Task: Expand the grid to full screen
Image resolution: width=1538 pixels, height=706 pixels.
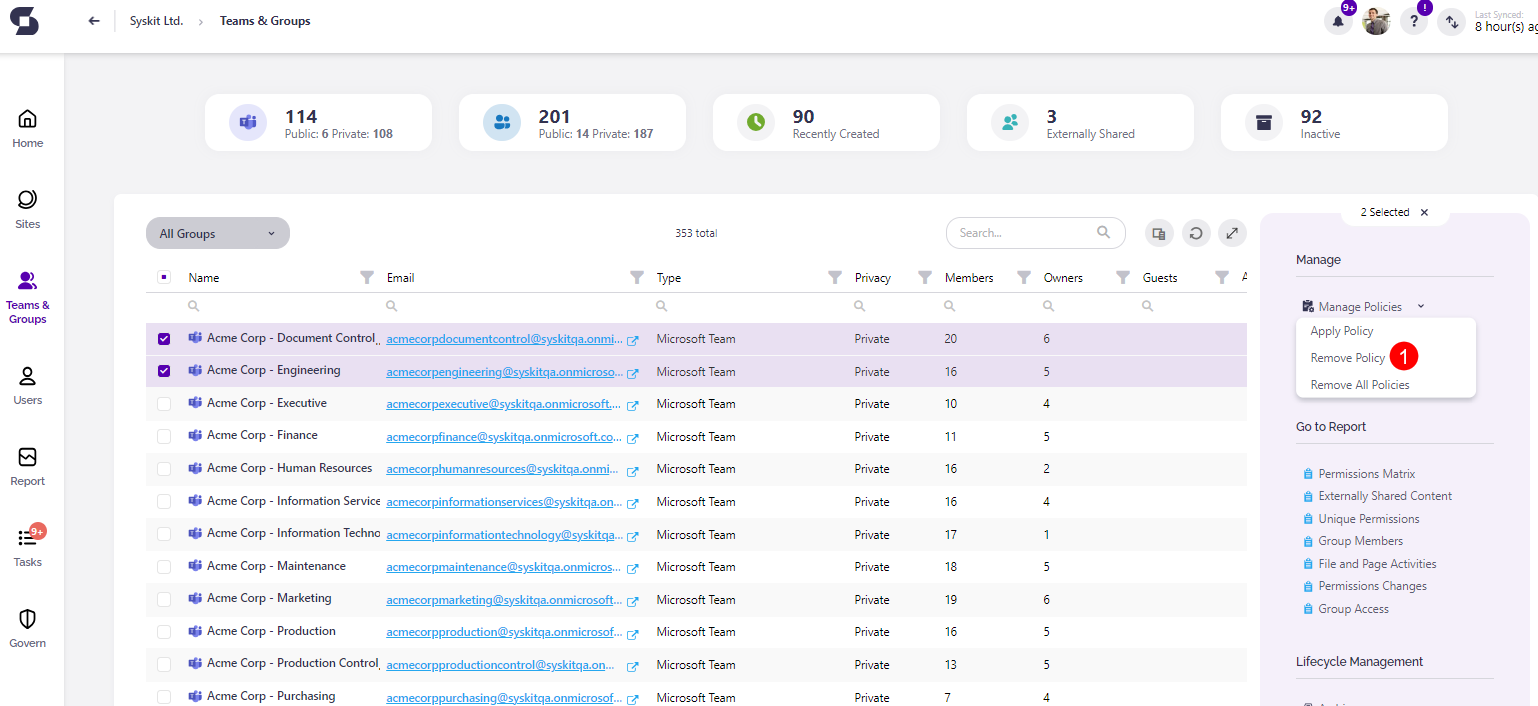Action: pyautogui.click(x=1232, y=232)
